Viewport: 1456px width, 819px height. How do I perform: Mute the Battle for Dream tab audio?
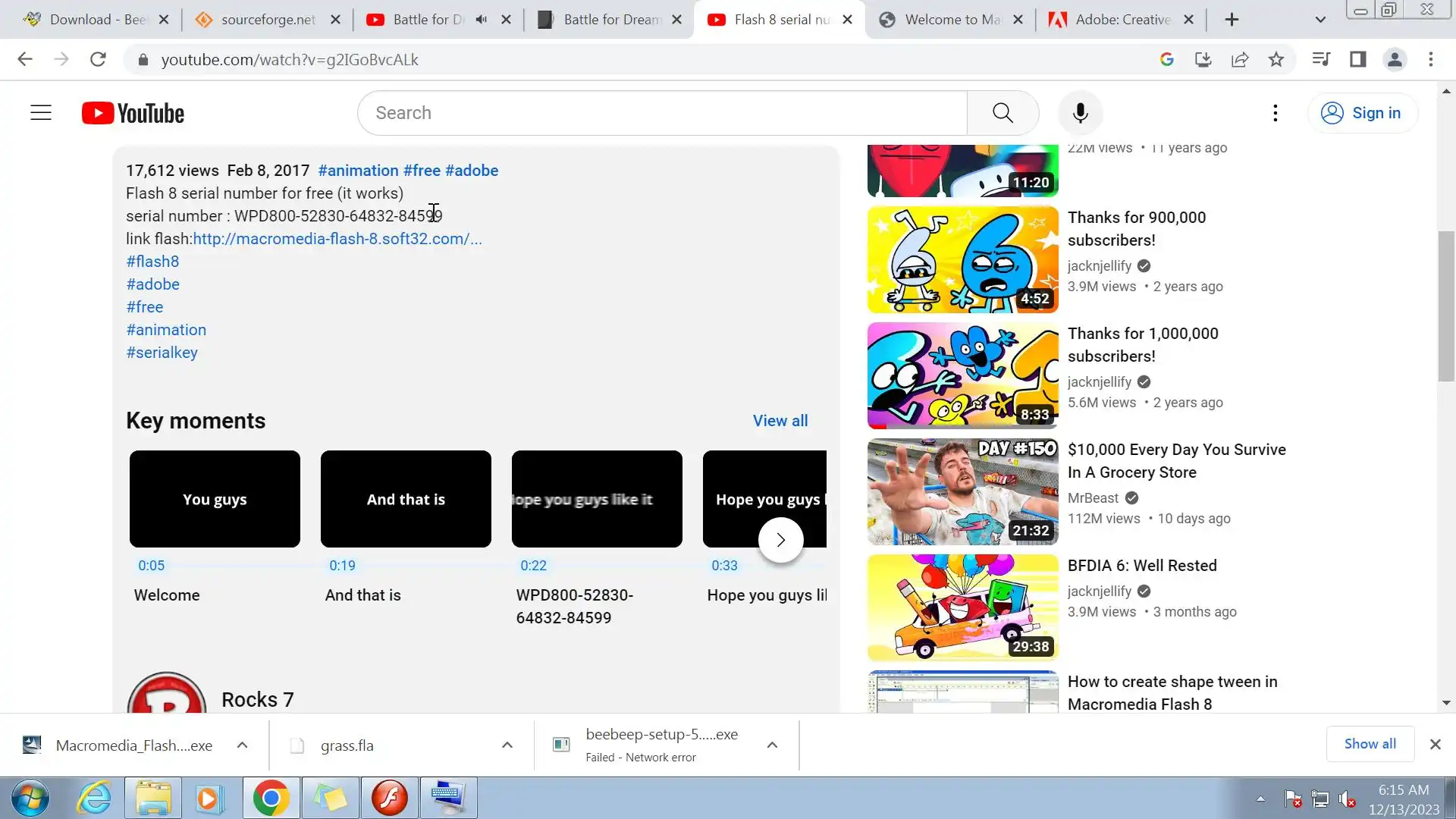482,20
